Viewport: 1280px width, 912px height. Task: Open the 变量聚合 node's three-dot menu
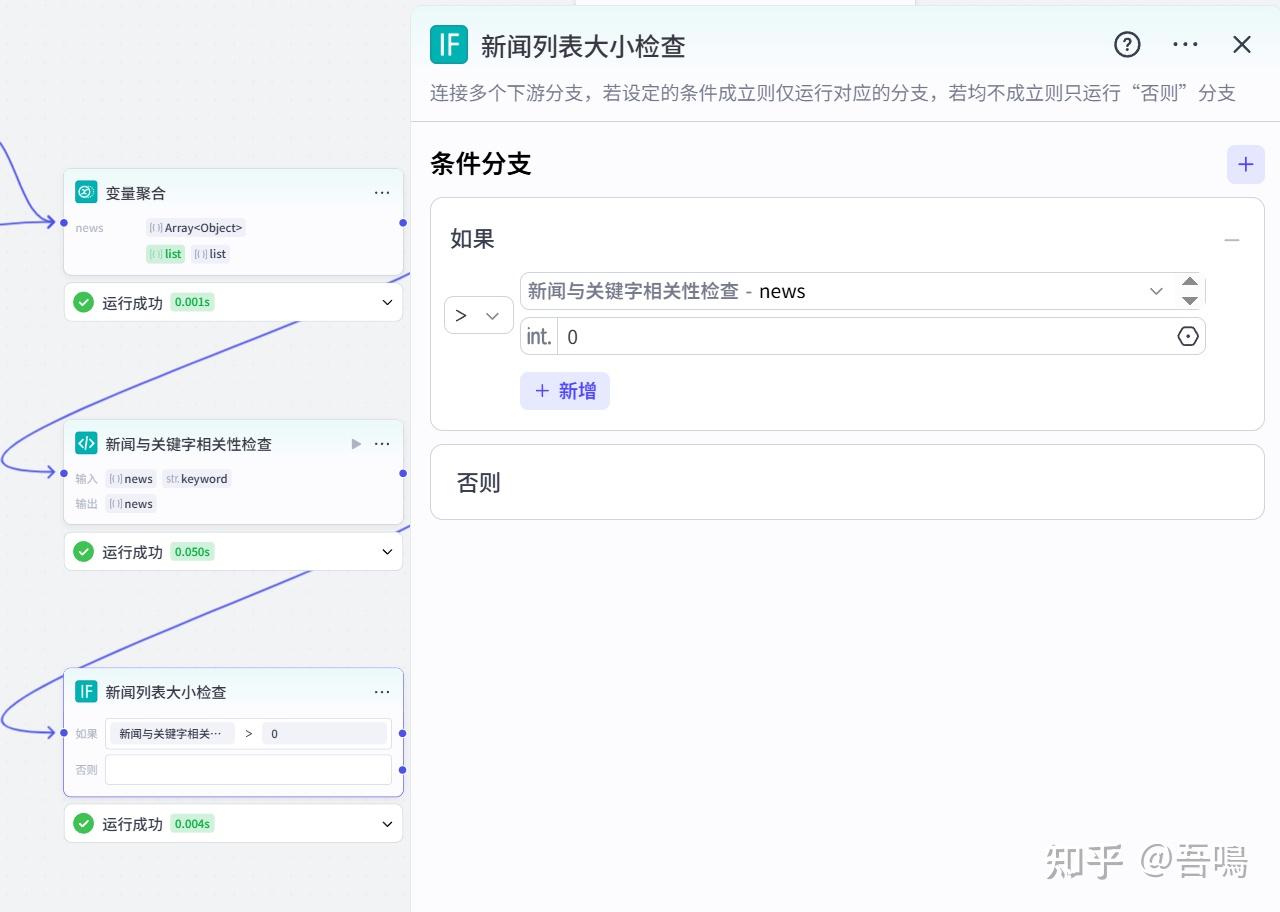[x=382, y=193]
